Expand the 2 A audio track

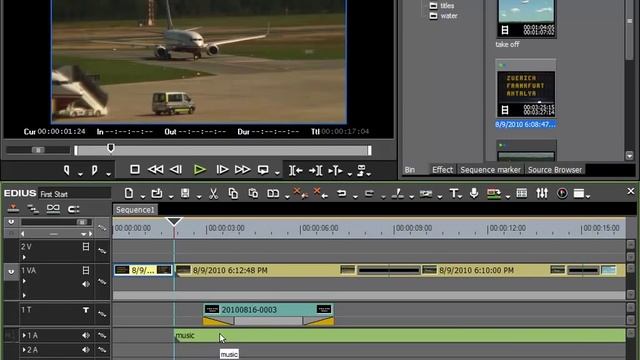24,350
